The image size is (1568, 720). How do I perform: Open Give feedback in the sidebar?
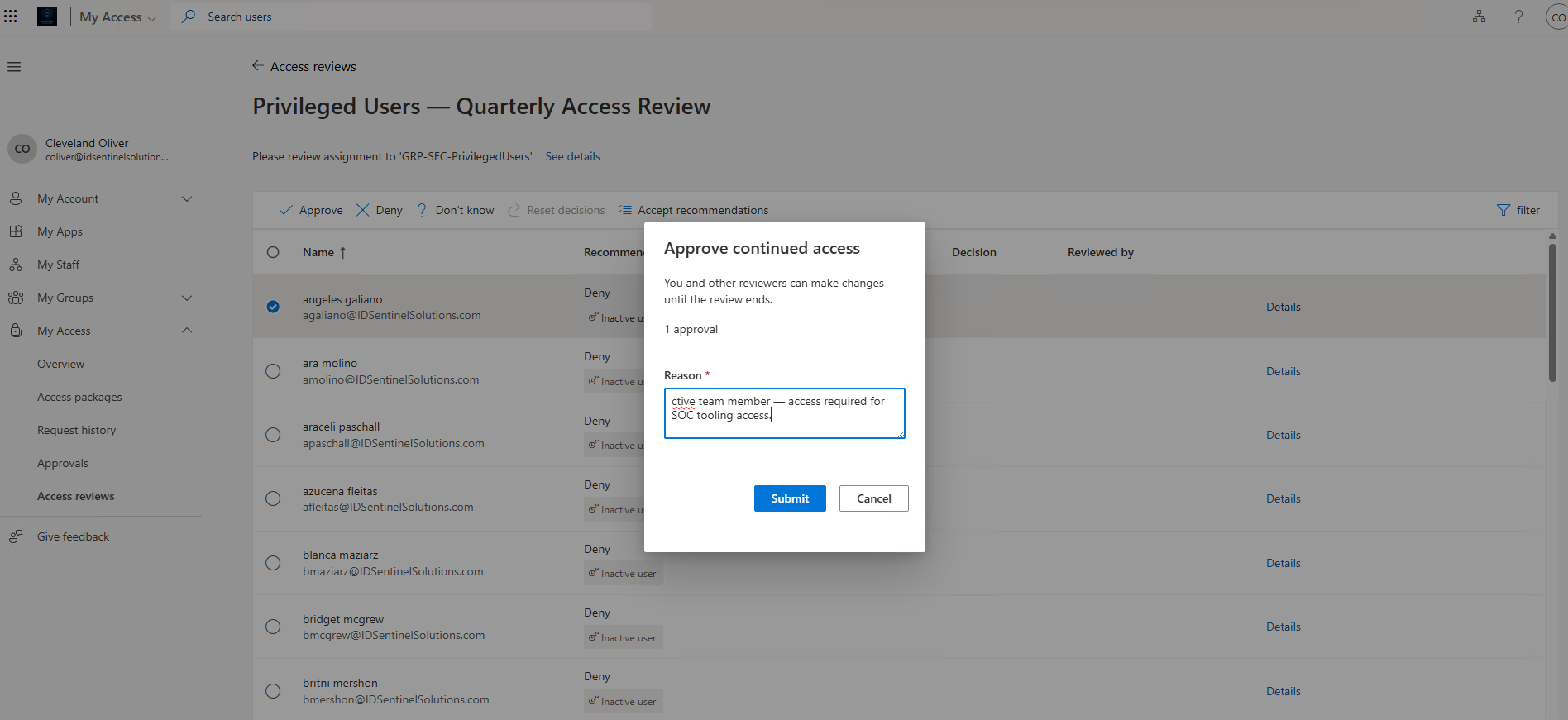tap(73, 536)
